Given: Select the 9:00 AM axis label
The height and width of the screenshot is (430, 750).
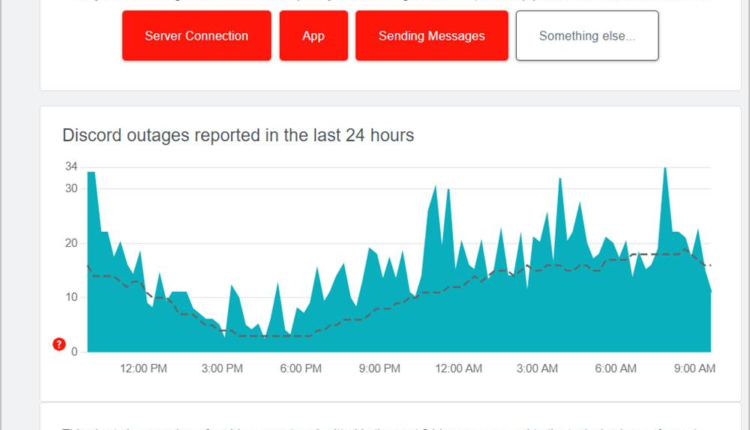Looking at the screenshot, I should click(695, 369).
